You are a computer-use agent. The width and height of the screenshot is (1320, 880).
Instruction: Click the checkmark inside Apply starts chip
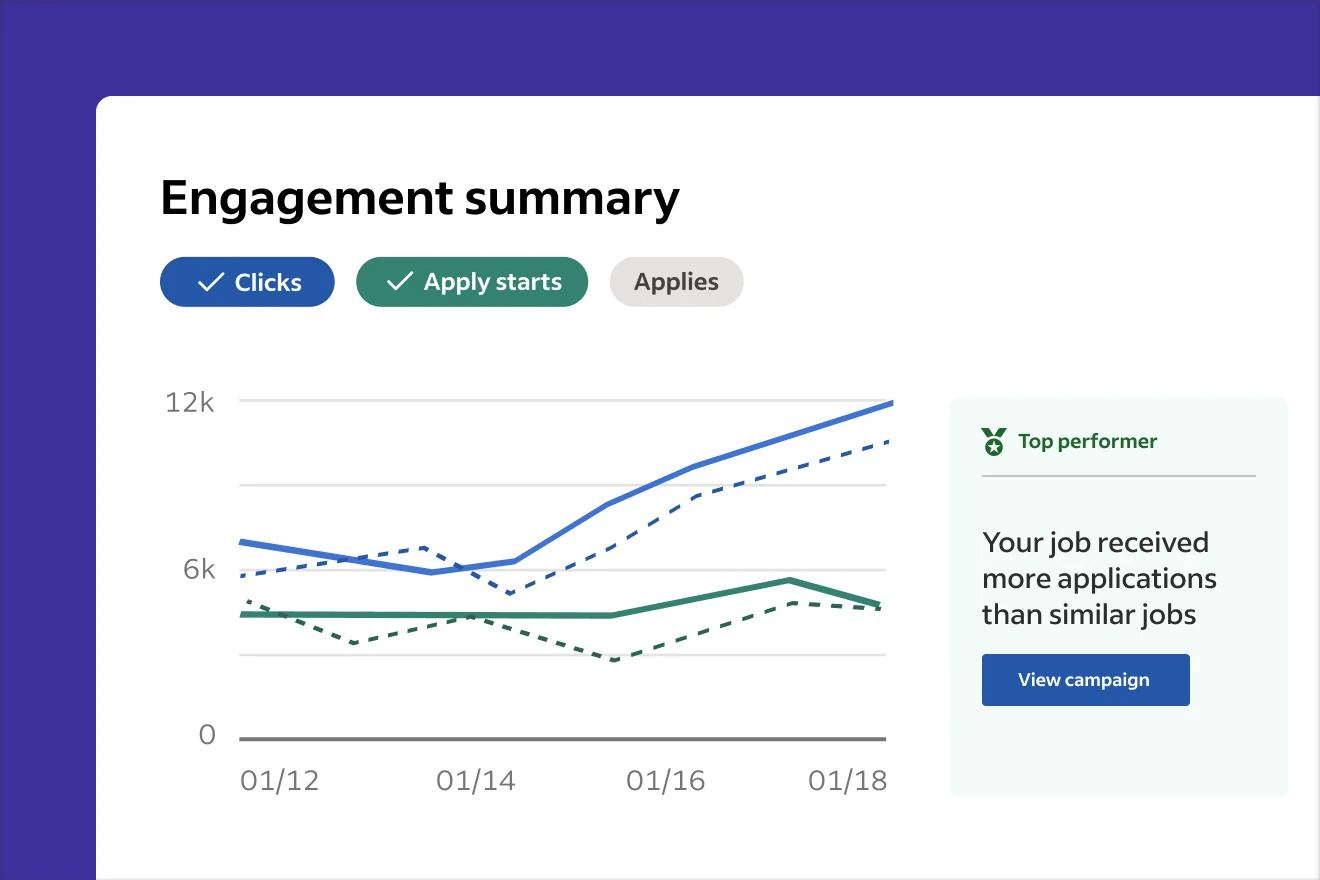398,282
